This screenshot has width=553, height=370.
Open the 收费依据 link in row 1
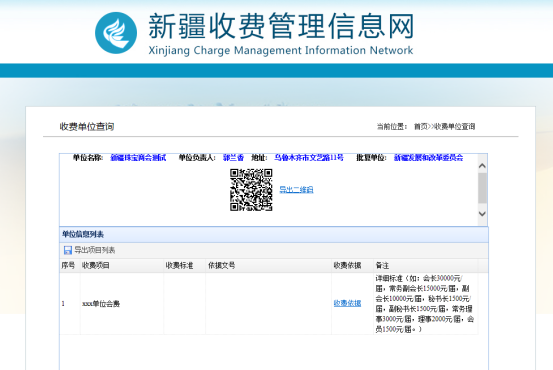coord(347,303)
